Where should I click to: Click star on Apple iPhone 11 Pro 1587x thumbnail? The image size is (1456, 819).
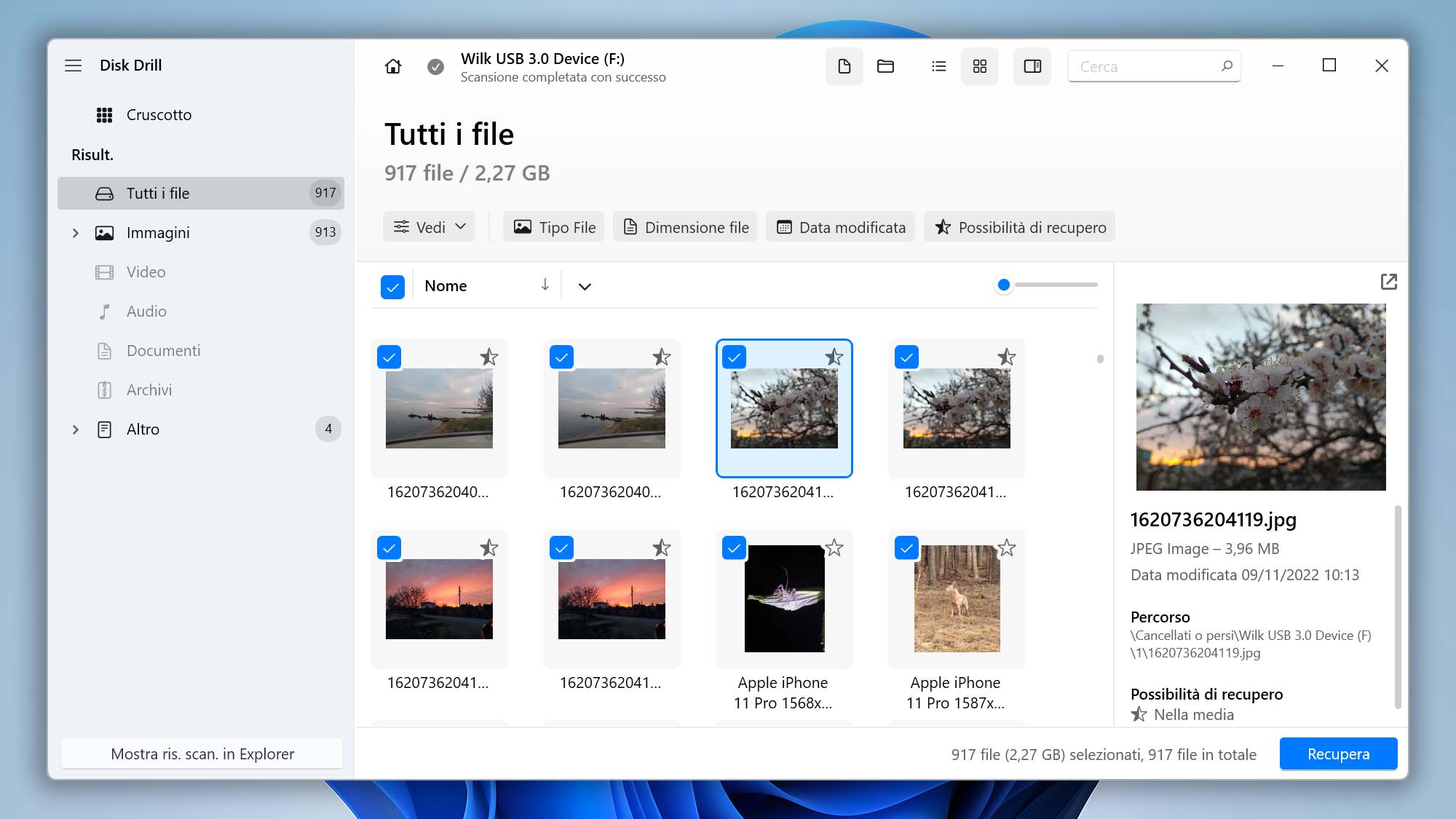click(x=1007, y=547)
